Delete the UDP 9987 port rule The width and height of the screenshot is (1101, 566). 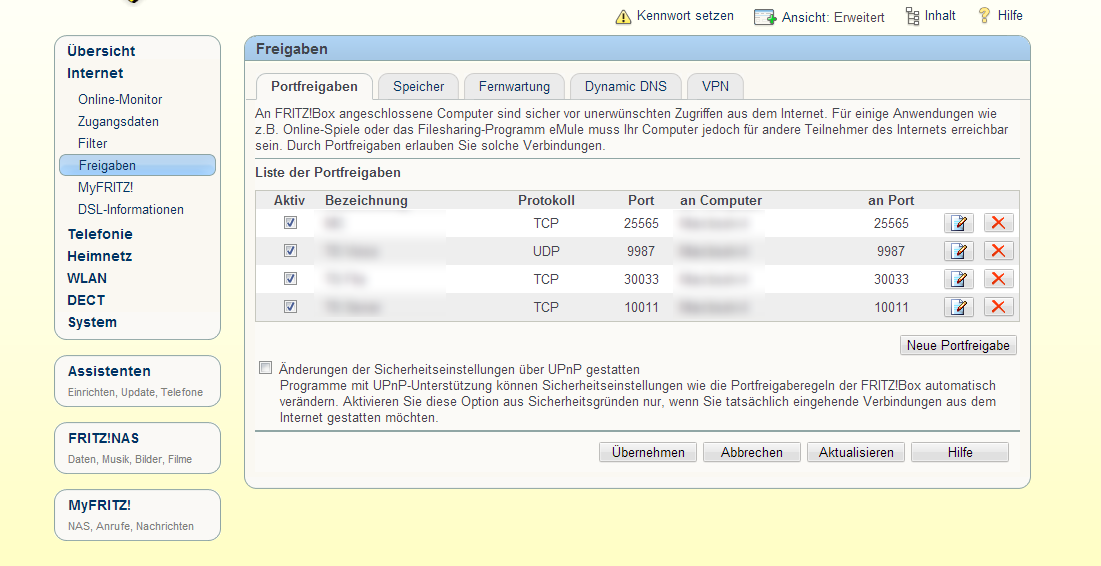coord(998,251)
